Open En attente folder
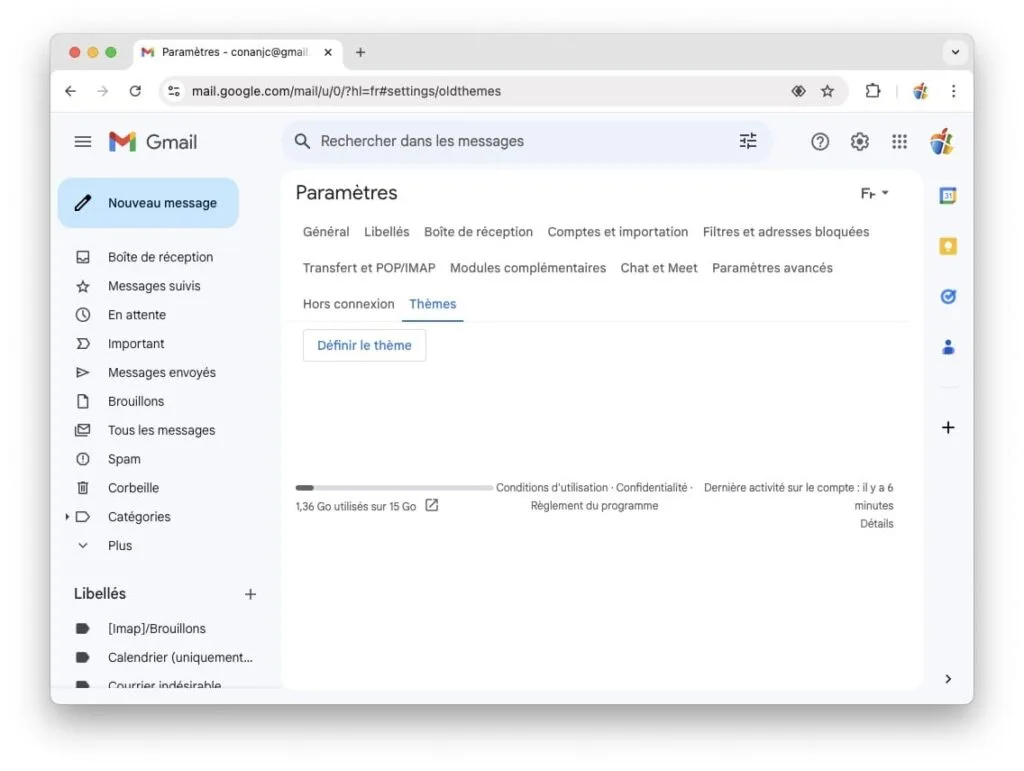The height and width of the screenshot is (771, 1024). coord(137,315)
